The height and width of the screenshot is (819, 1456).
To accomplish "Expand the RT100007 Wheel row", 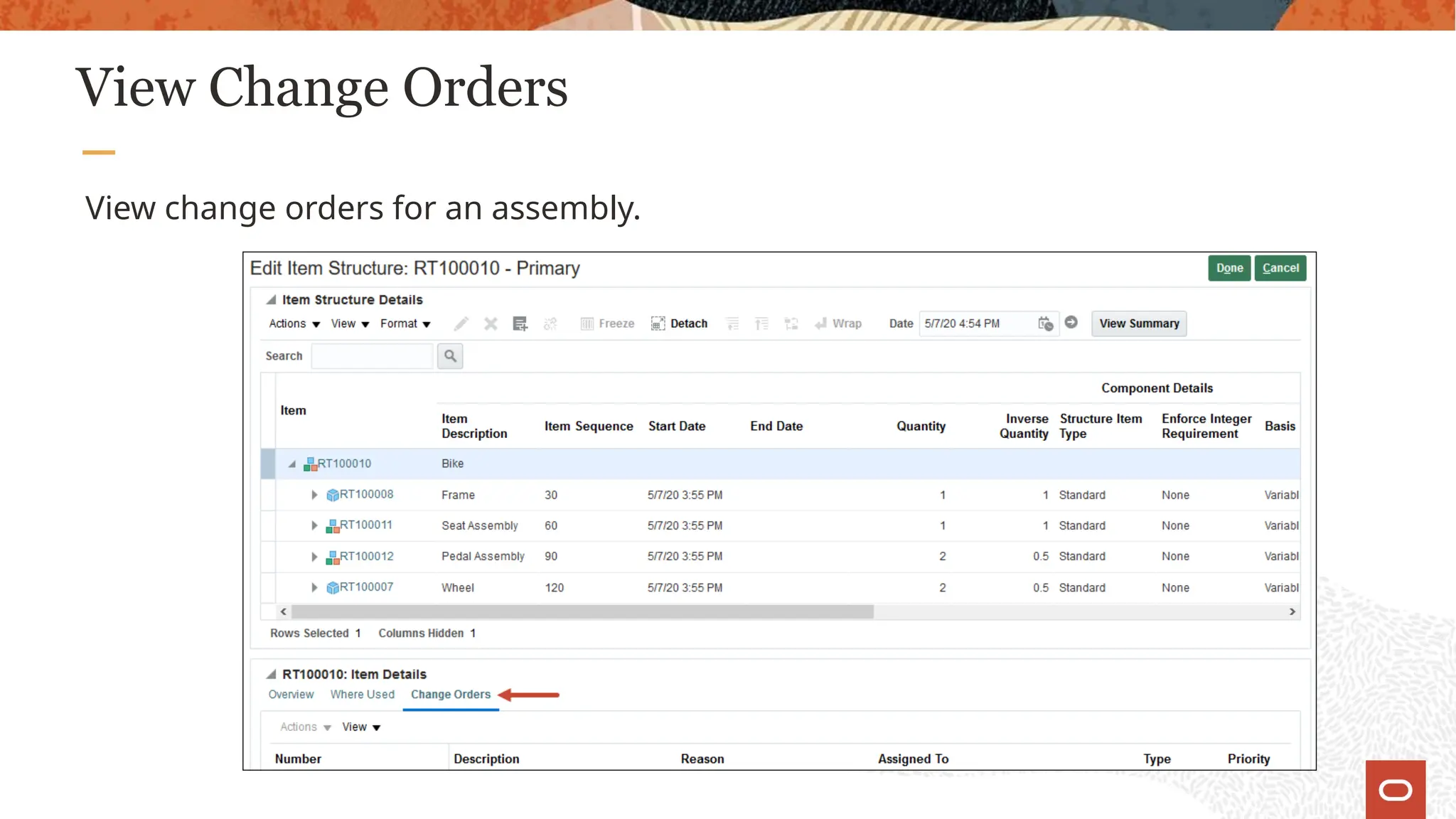I will coord(314,587).
